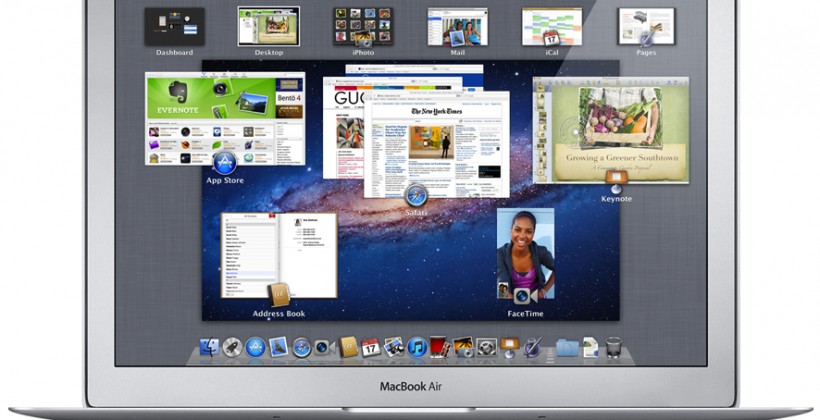Open the Mail full-screen space
Image resolution: width=820 pixels, height=420 pixels.
click(458, 26)
